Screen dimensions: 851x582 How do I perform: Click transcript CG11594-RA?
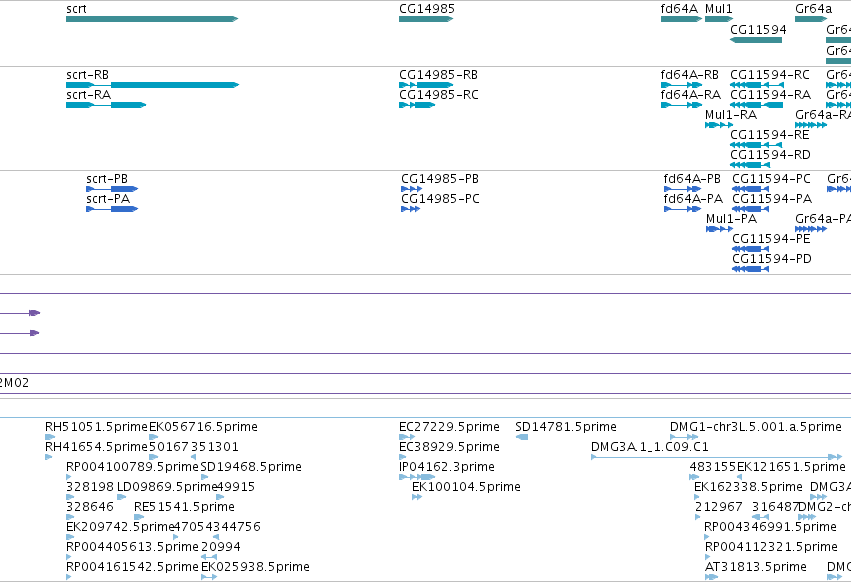[757, 105]
